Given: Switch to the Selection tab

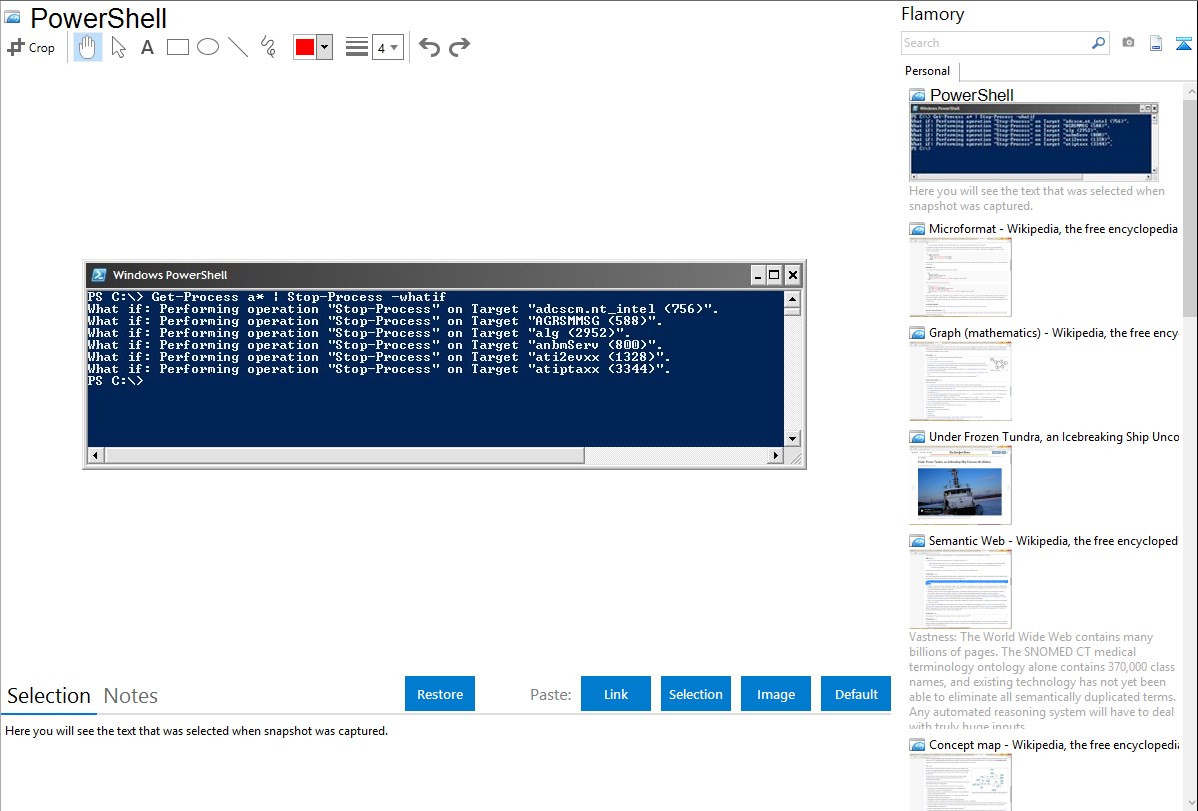Looking at the screenshot, I should 49,696.
